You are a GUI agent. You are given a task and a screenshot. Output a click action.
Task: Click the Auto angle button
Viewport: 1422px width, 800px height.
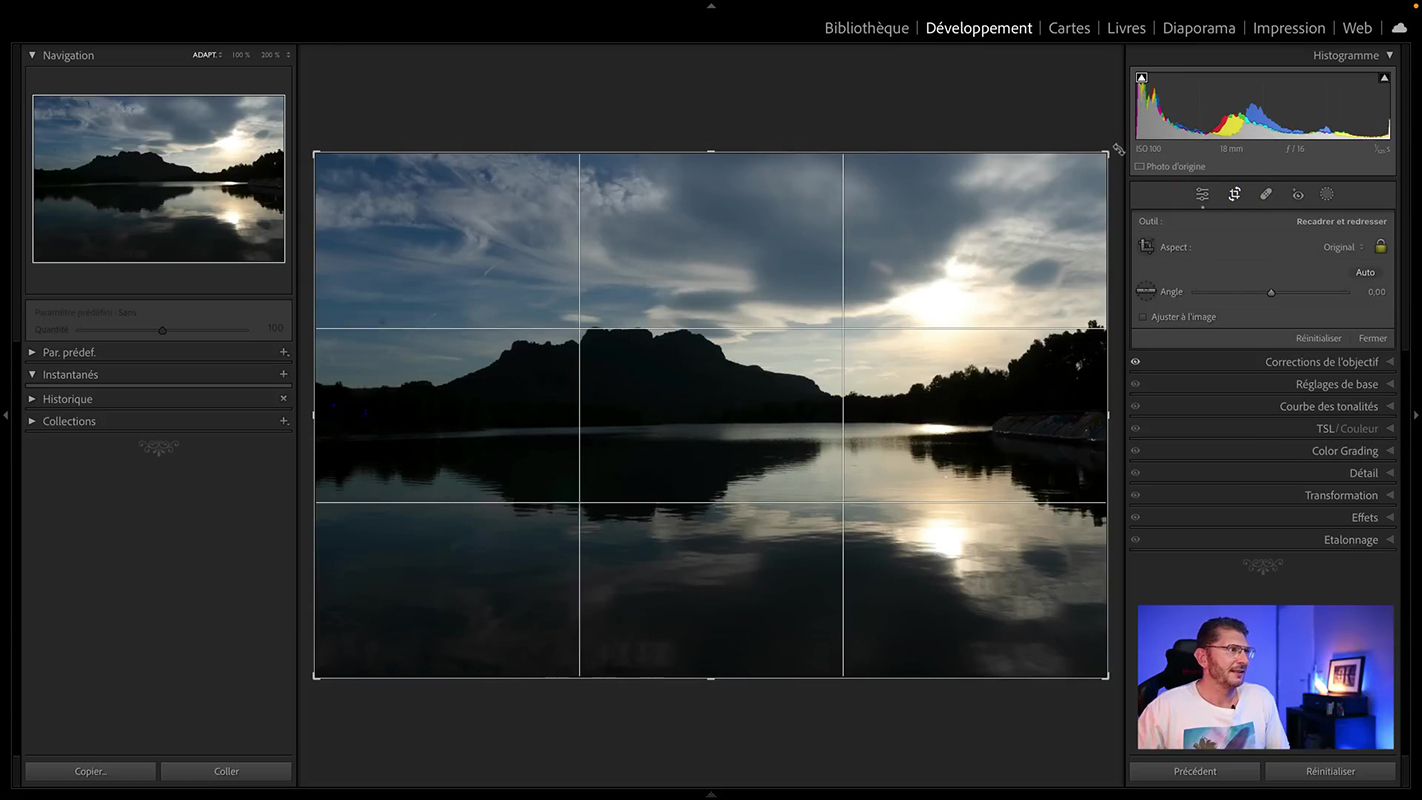[1364, 272]
